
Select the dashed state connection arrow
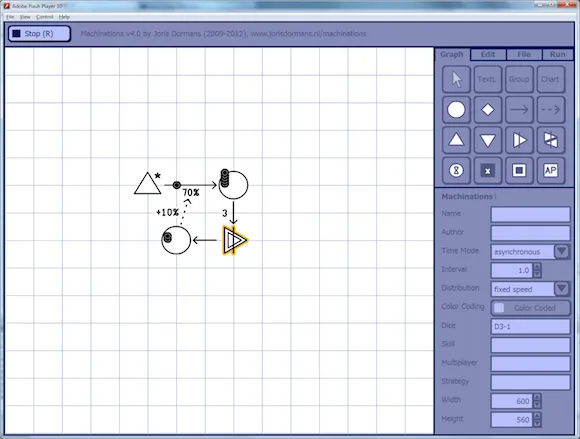550,110
